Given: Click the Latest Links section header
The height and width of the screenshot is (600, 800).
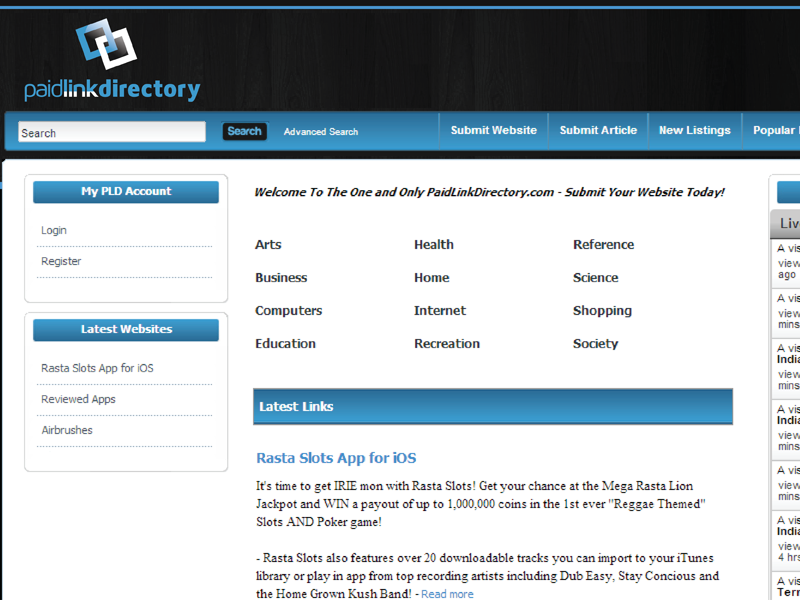Looking at the screenshot, I should (493, 407).
